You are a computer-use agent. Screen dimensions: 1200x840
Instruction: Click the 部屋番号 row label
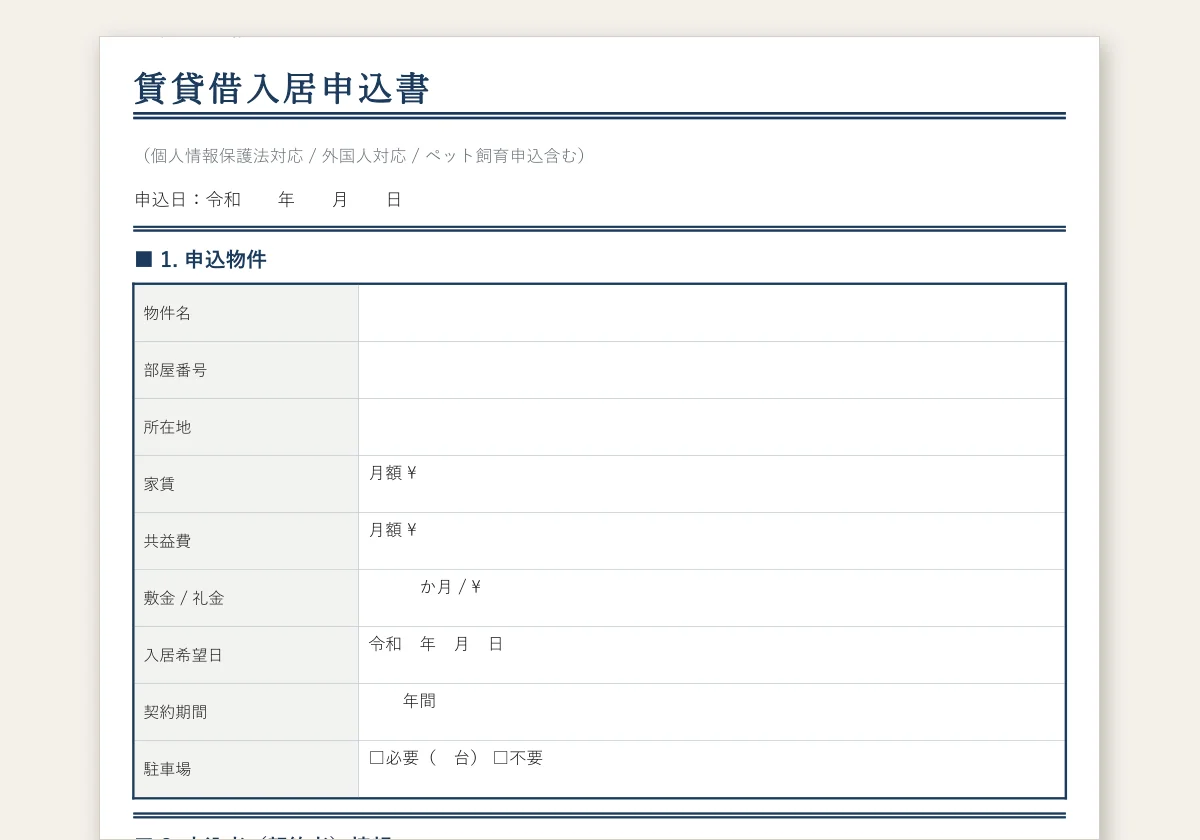coord(175,370)
